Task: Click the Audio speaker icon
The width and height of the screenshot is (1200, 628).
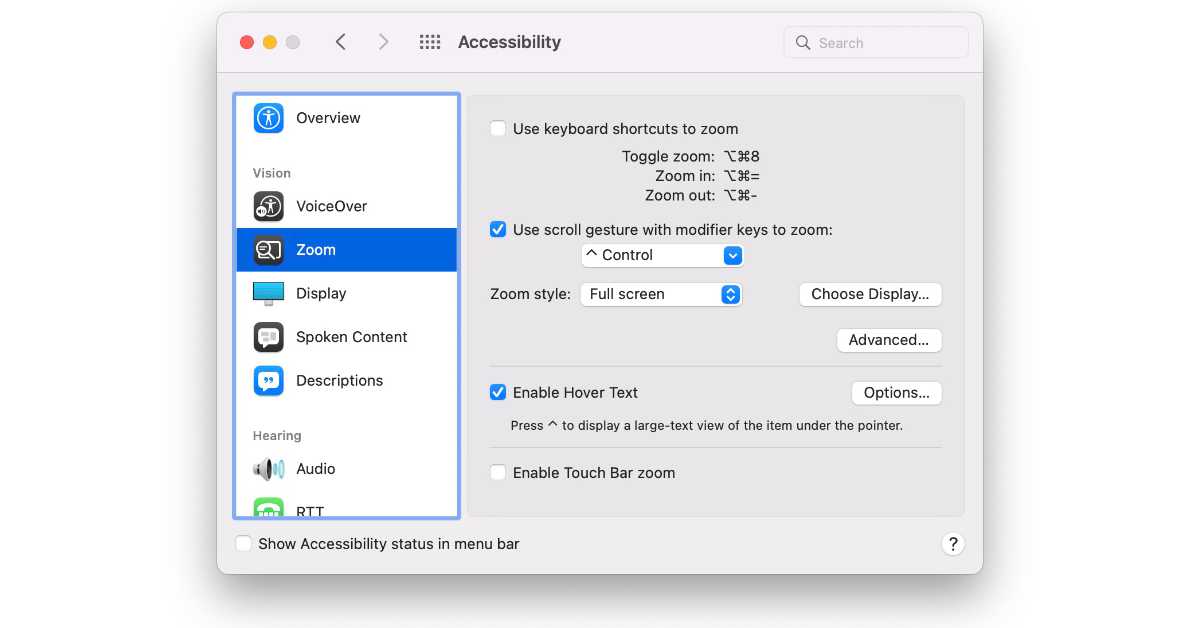Action: click(268, 469)
